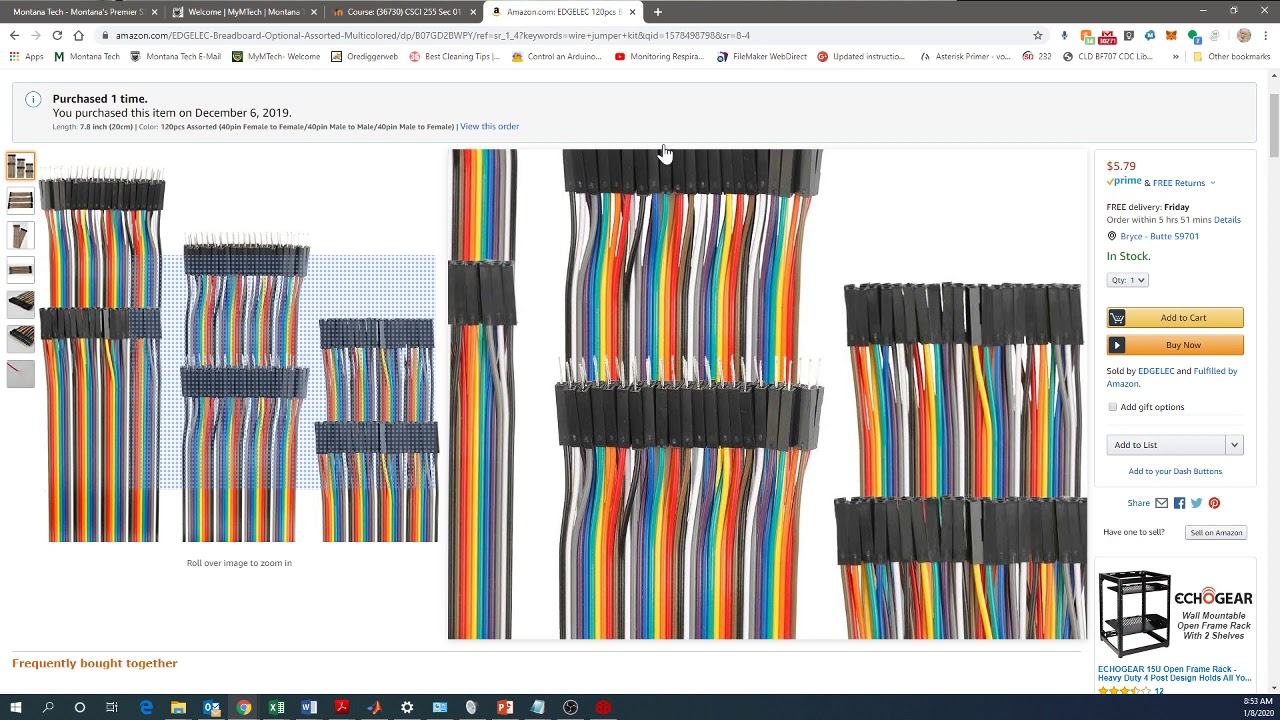The height and width of the screenshot is (720, 1280).
Task: Share product on Facebook
Action: tap(1179, 503)
